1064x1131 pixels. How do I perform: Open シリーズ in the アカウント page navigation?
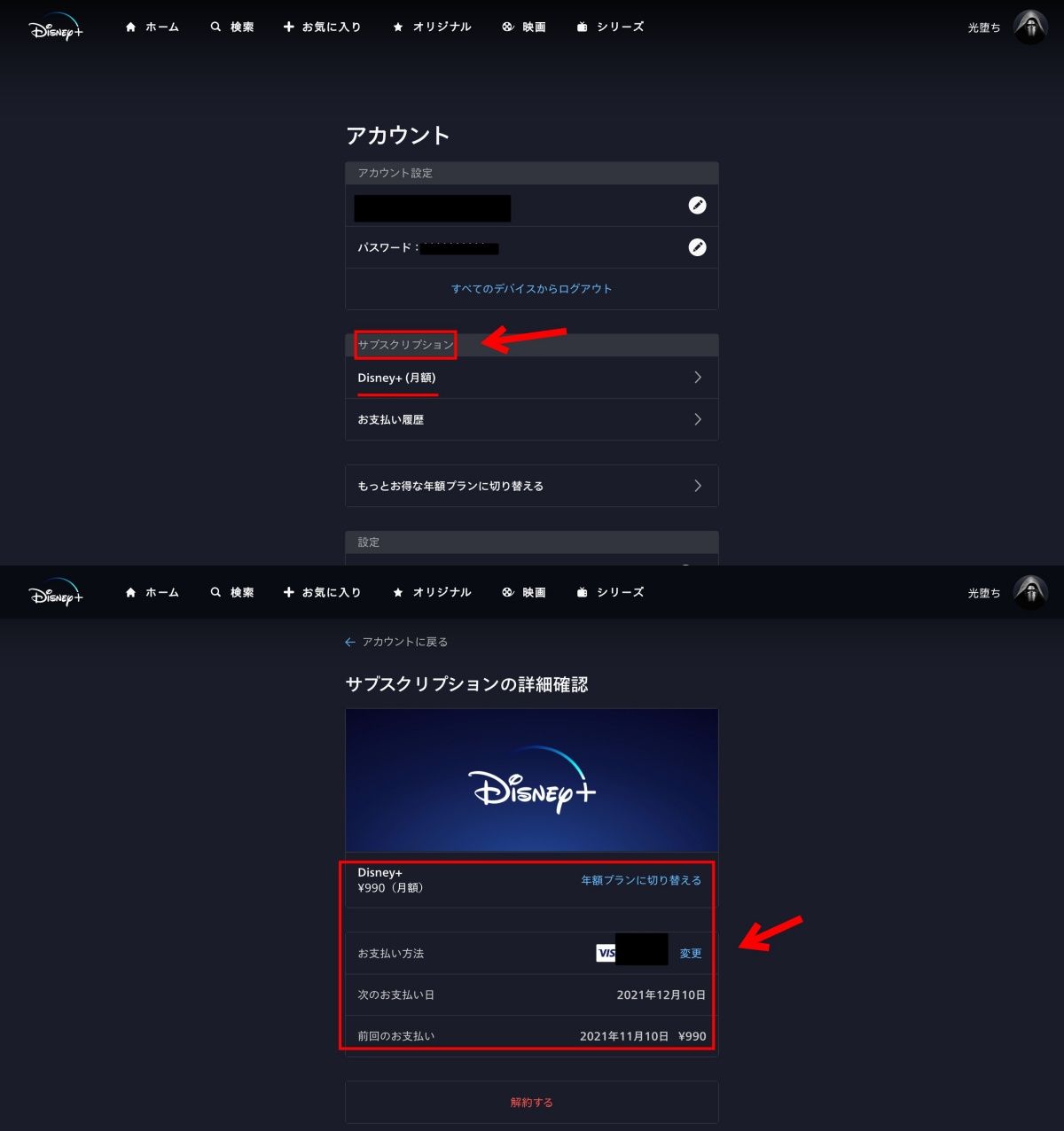click(610, 27)
